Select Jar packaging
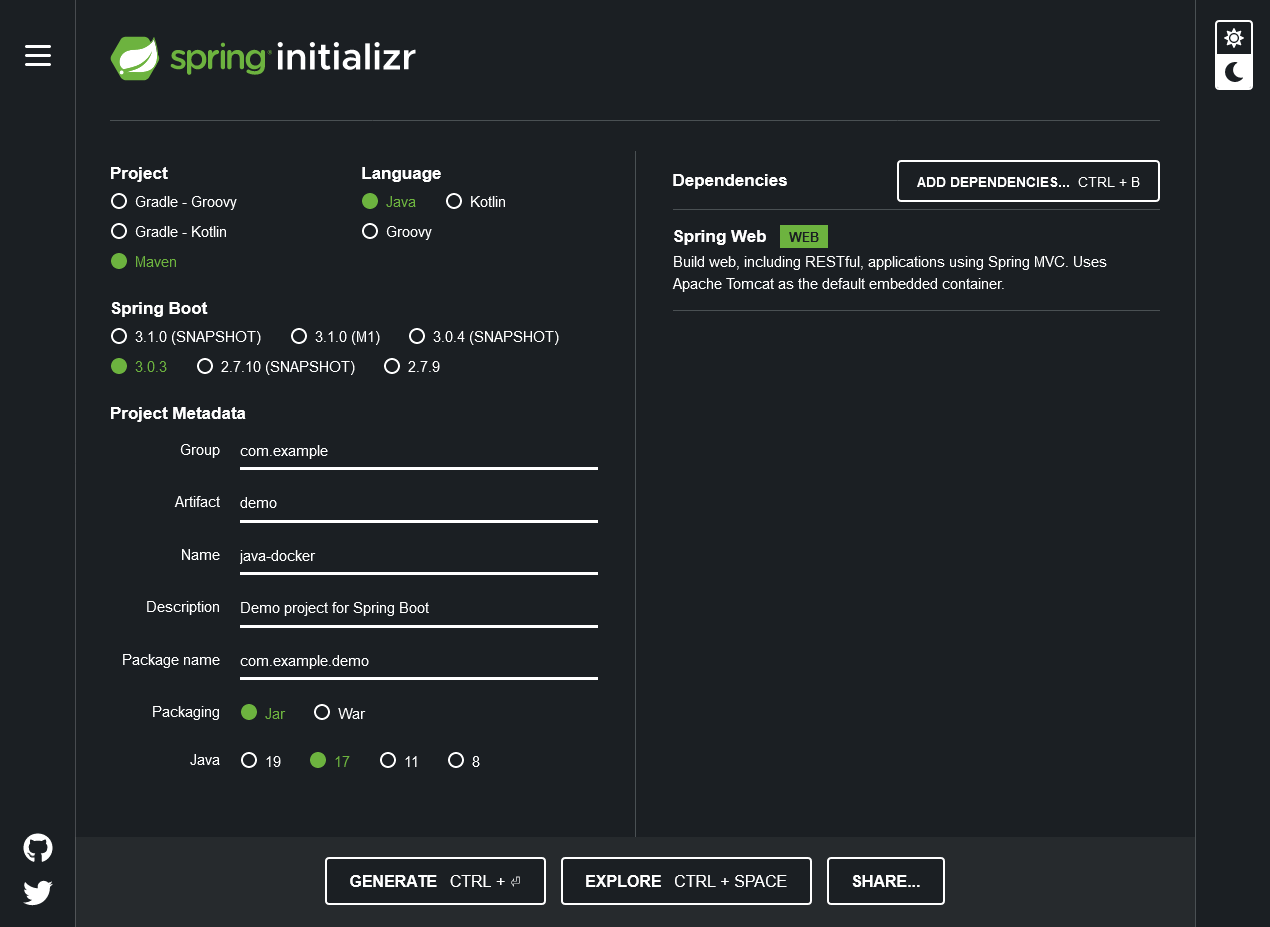The image size is (1270, 927). click(263, 713)
